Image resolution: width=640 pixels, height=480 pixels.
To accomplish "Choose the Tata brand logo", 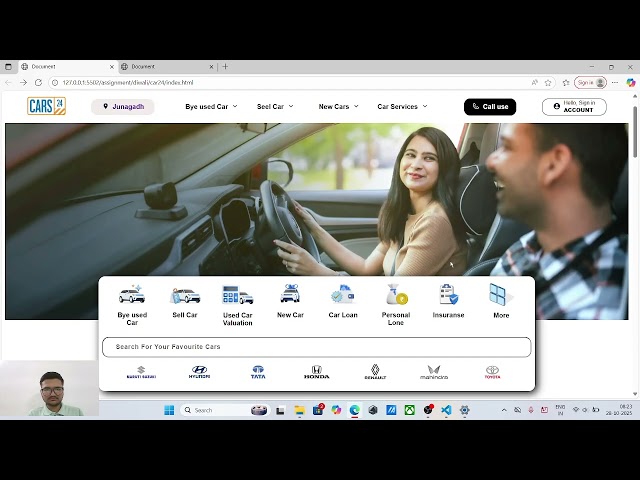I will coord(258,372).
